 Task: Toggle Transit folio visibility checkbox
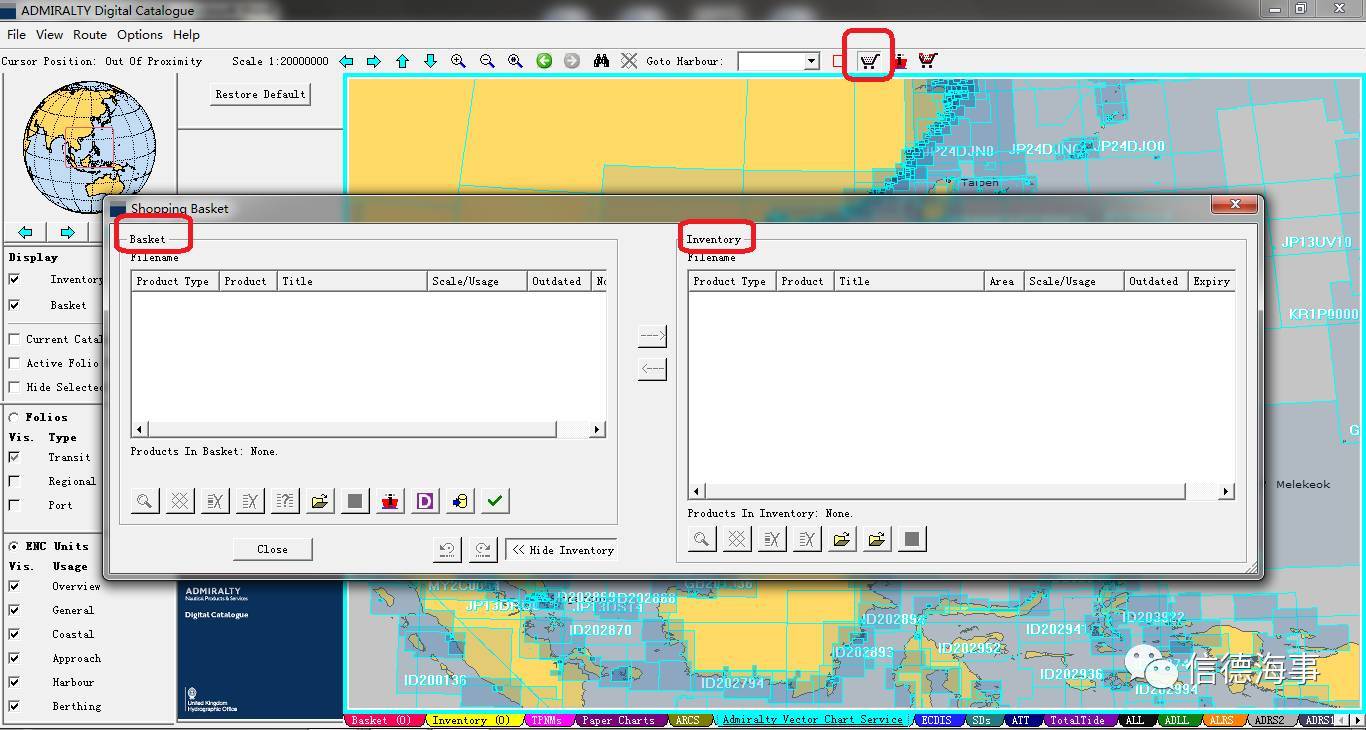pos(14,457)
